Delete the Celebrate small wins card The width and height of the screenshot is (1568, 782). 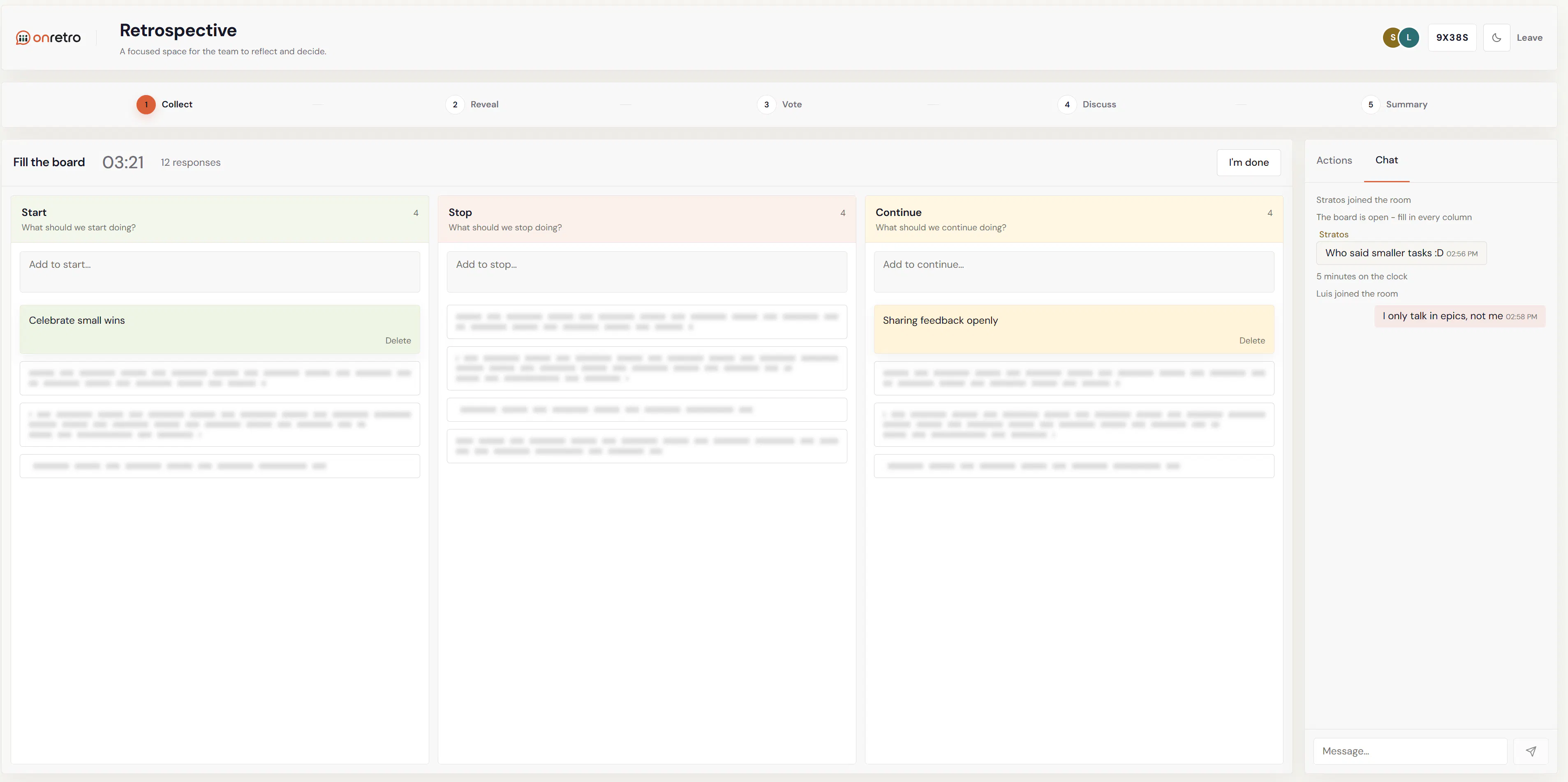[x=398, y=341]
